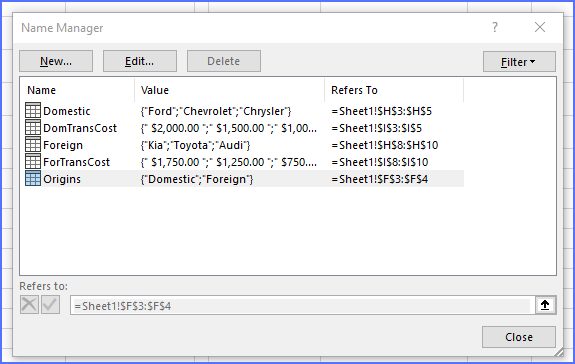
Task: Click the collapse dialog arrow in Refers to
Action: coord(545,305)
